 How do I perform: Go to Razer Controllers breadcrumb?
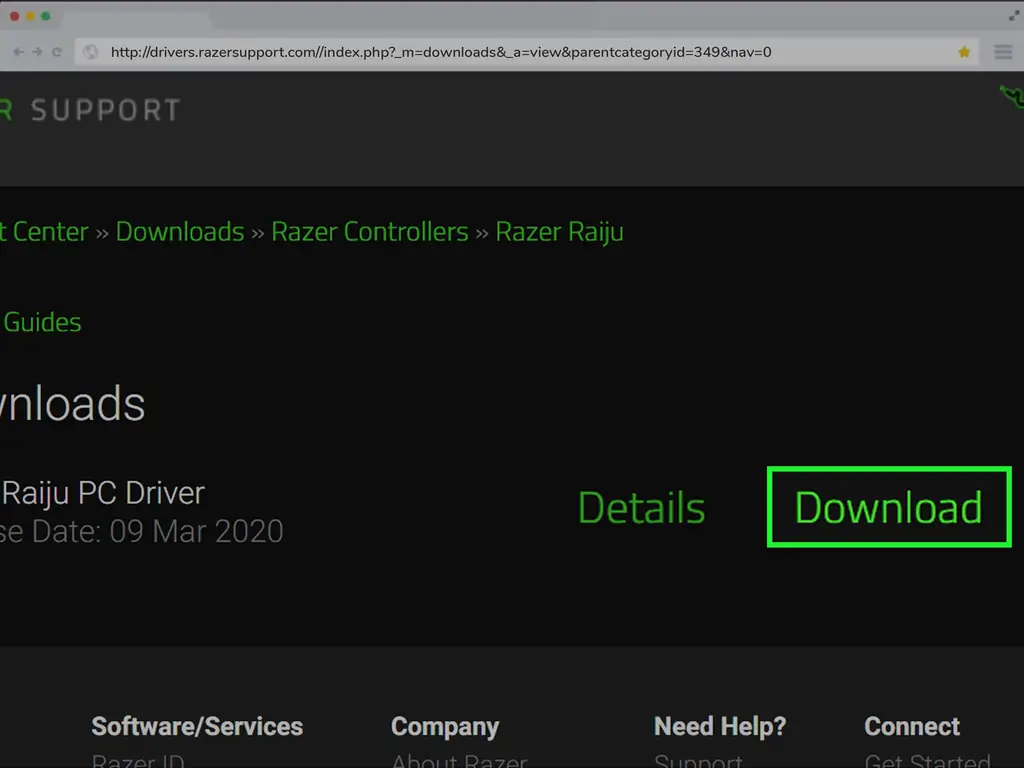pyautogui.click(x=370, y=232)
